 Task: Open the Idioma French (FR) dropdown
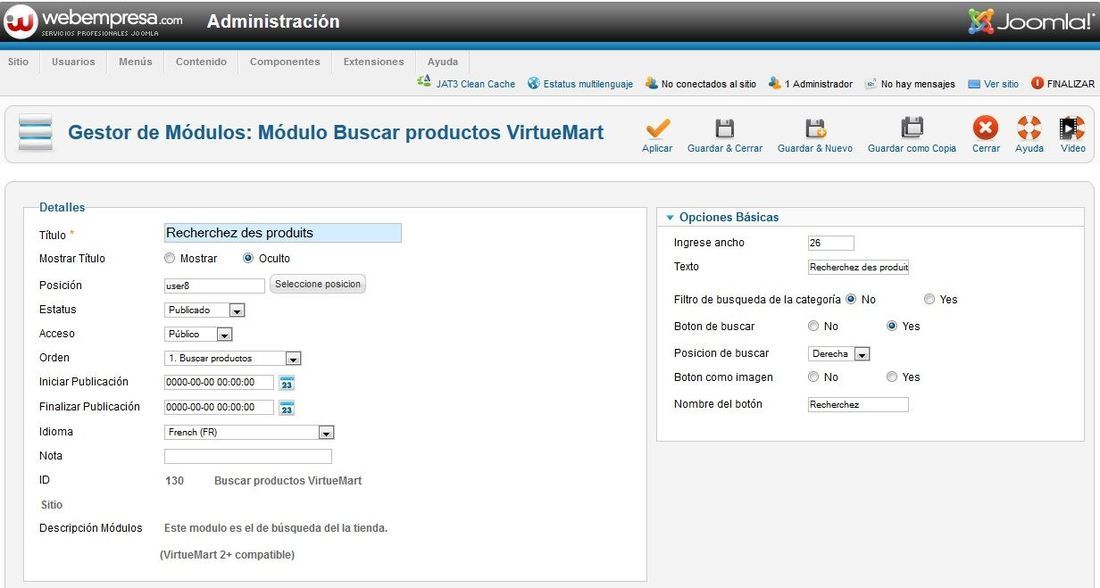(x=249, y=432)
